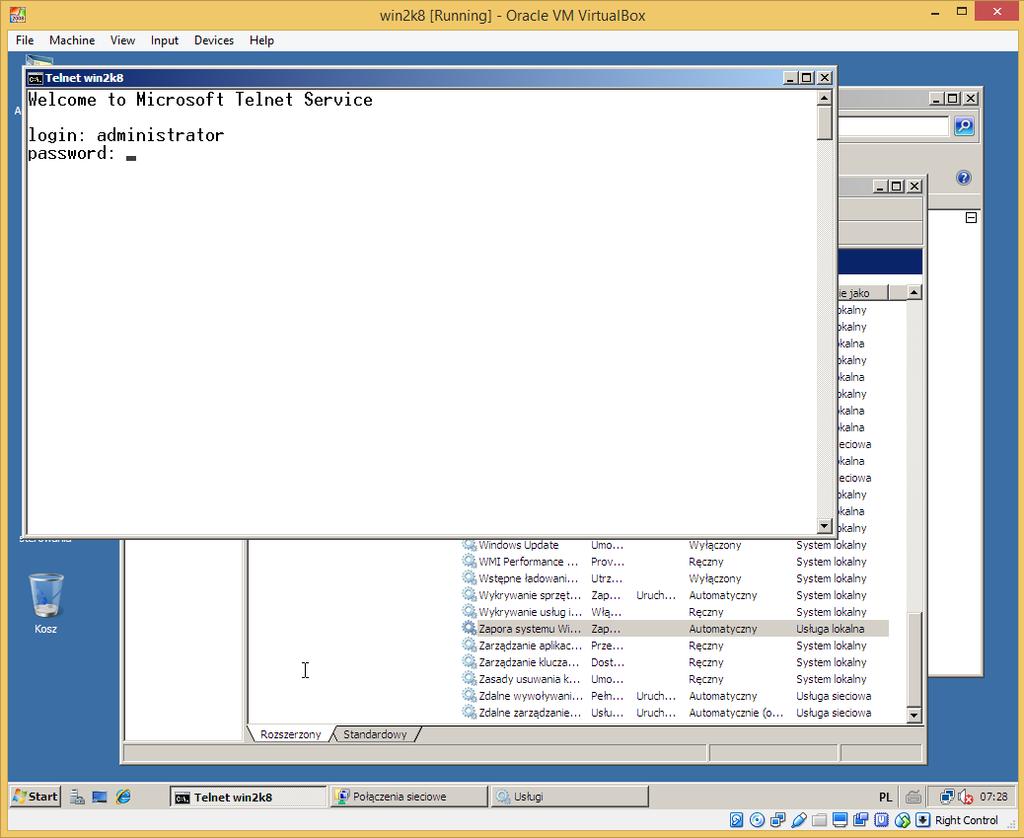Screen dimensions: 1024x838
Task: Open the Kosz recycle bin icon
Action: (46, 603)
